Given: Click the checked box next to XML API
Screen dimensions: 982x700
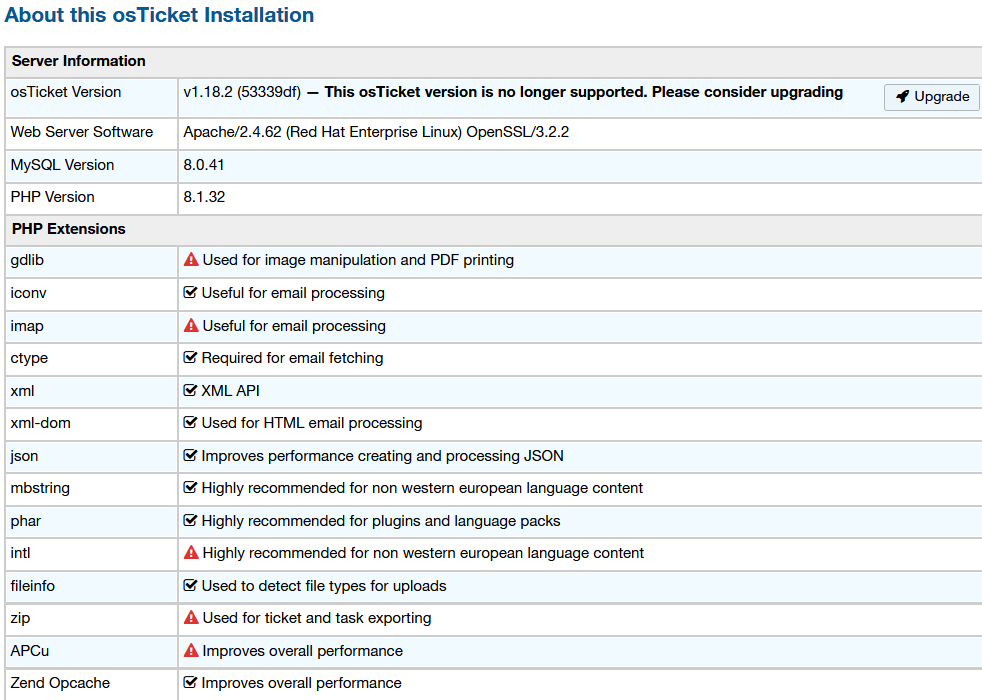Looking at the screenshot, I should click(191, 391).
